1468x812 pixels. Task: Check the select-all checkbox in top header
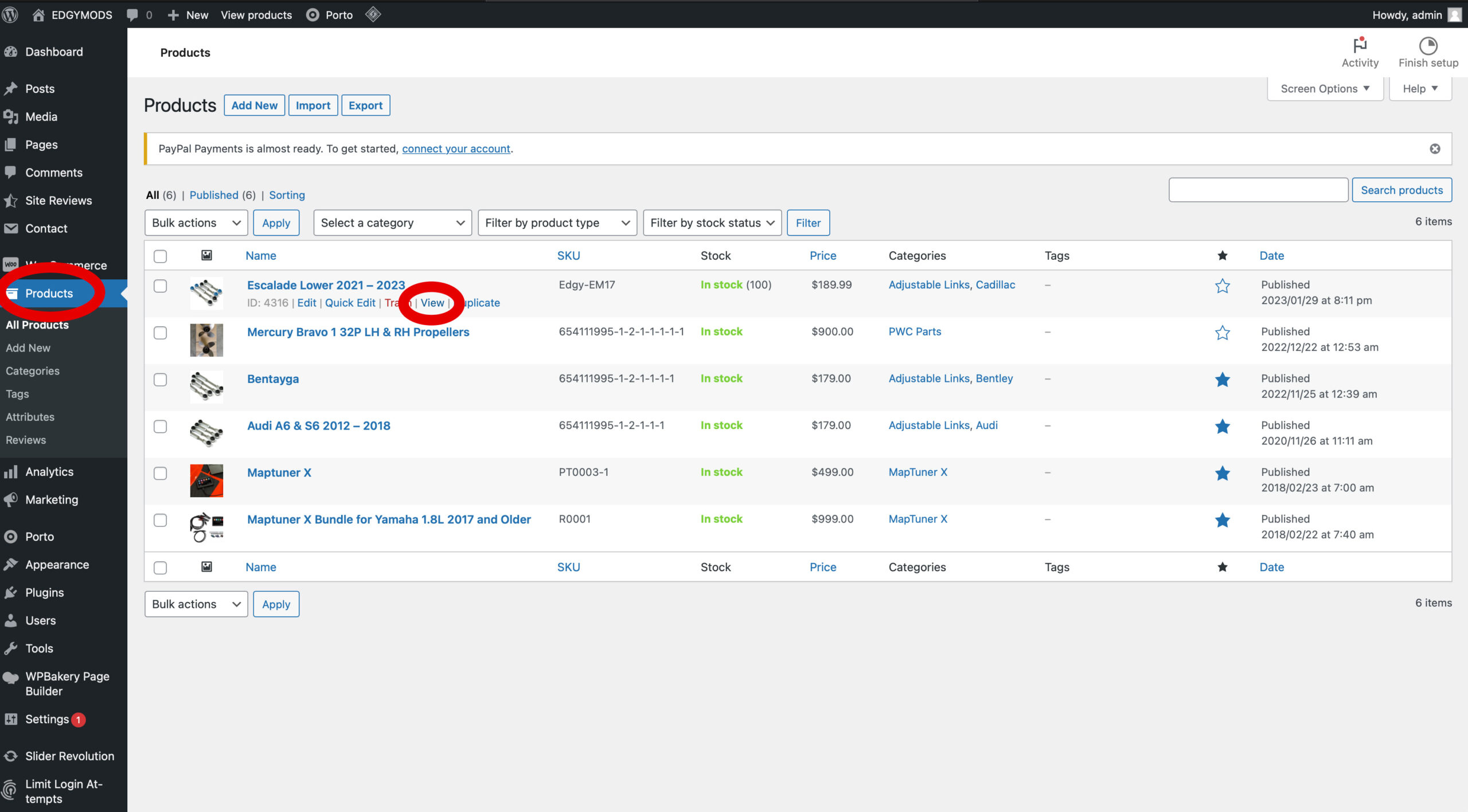pos(161,256)
